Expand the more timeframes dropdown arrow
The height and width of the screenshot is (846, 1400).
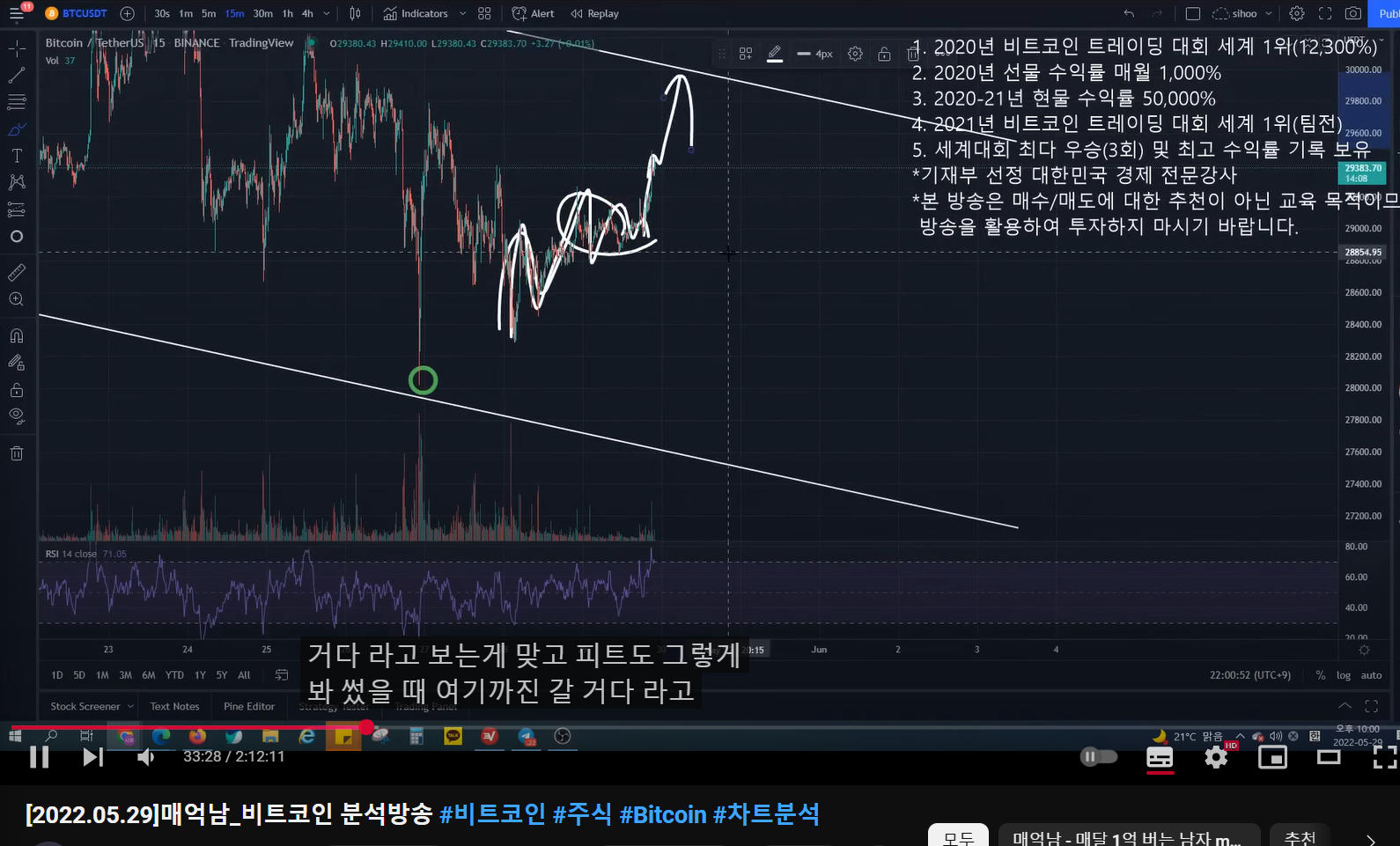click(x=328, y=13)
